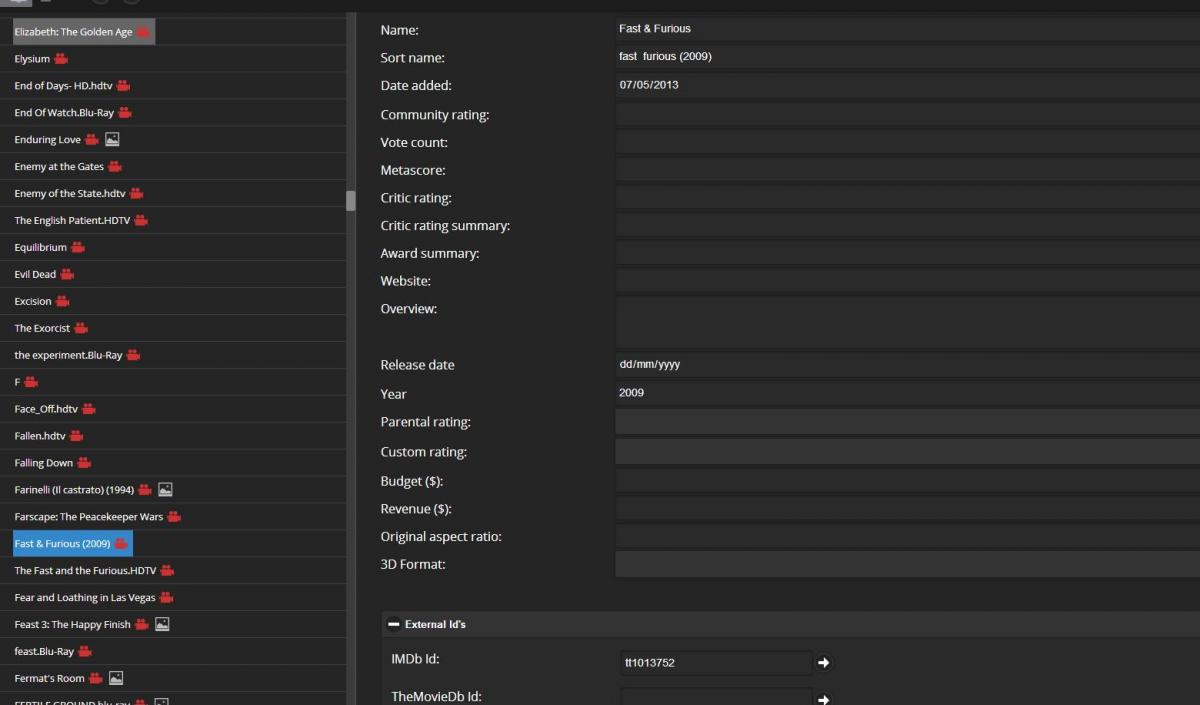The height and width of the screenshot is (705, 1200).
Task: Open Farscape: The Peacekeeper Wars item
Action: (88, 517)
